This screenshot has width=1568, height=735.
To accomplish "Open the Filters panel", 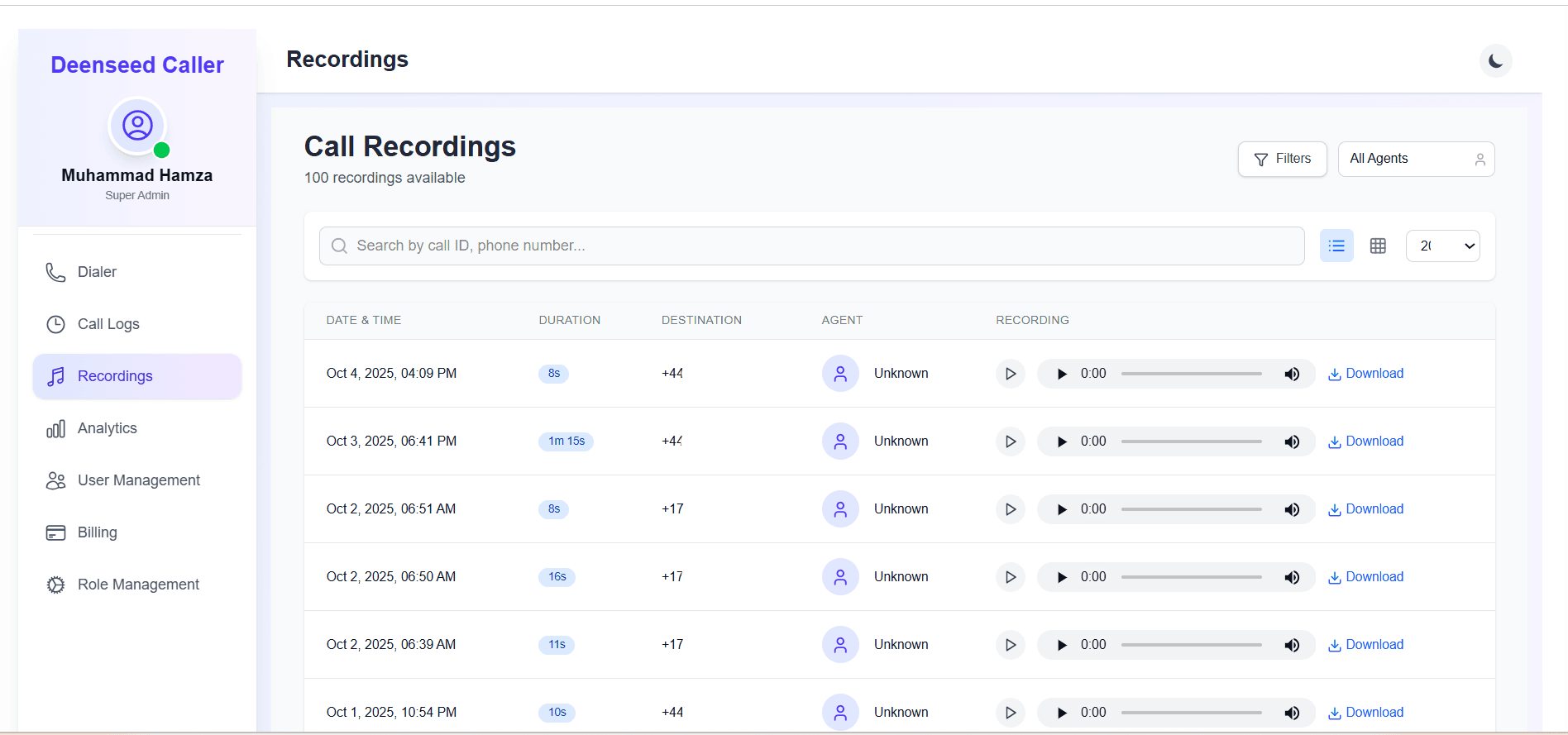I will click(x=1282, y=159).
